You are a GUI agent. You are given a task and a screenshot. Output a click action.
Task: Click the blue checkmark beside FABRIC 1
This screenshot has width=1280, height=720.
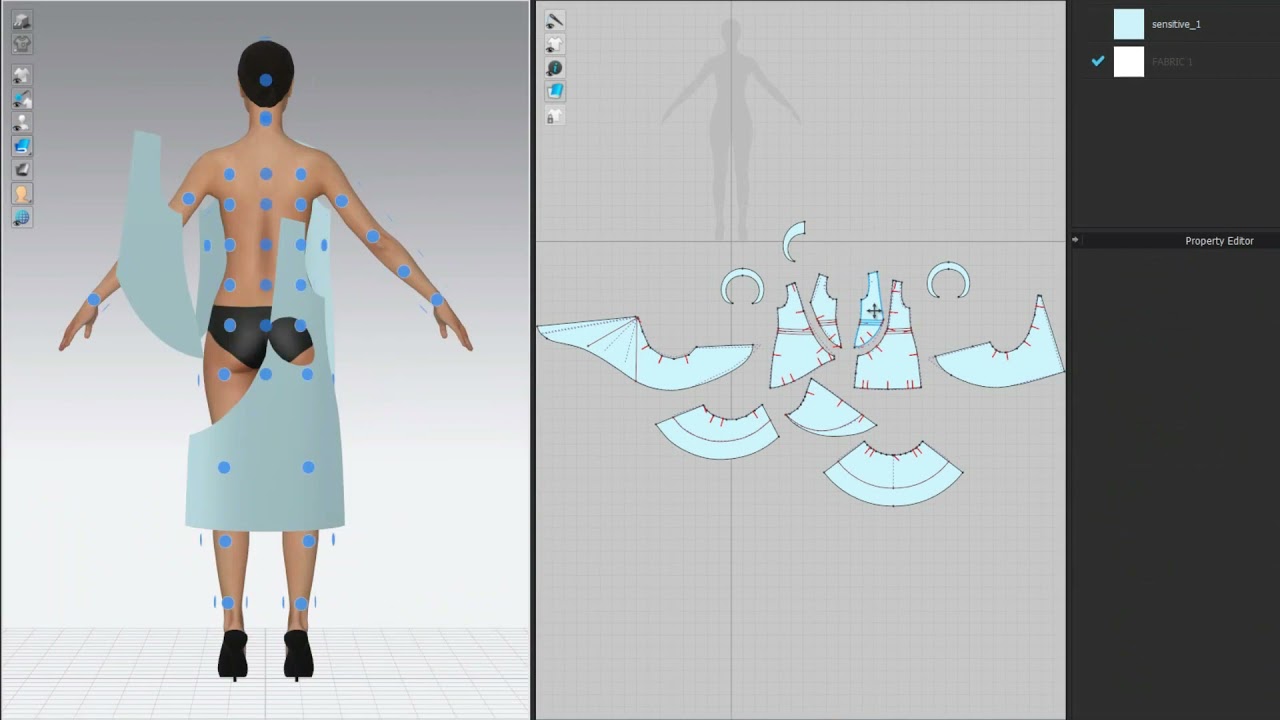tap(1098, 61)
